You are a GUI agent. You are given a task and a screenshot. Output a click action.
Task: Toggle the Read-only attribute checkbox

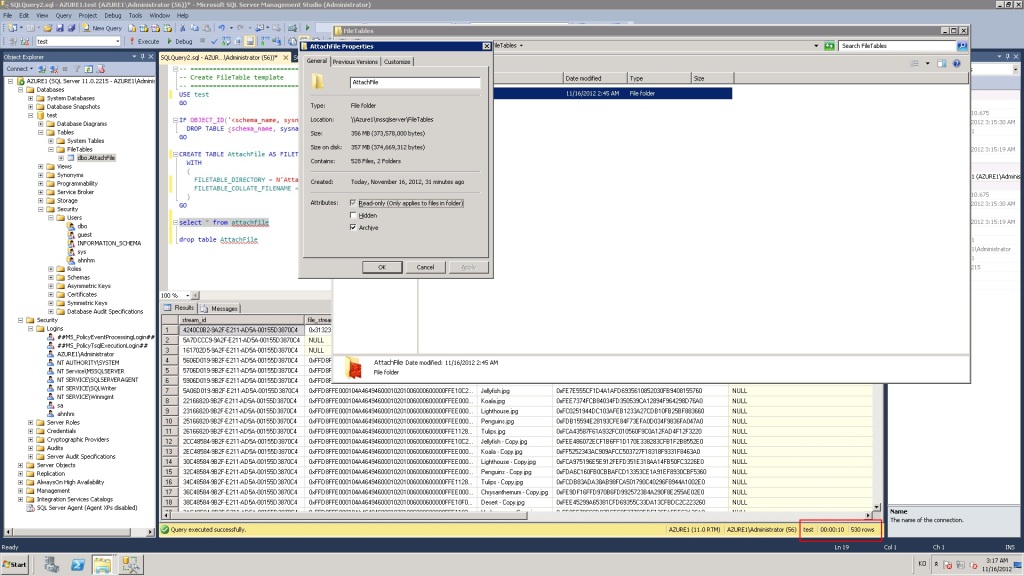[353, 203]
